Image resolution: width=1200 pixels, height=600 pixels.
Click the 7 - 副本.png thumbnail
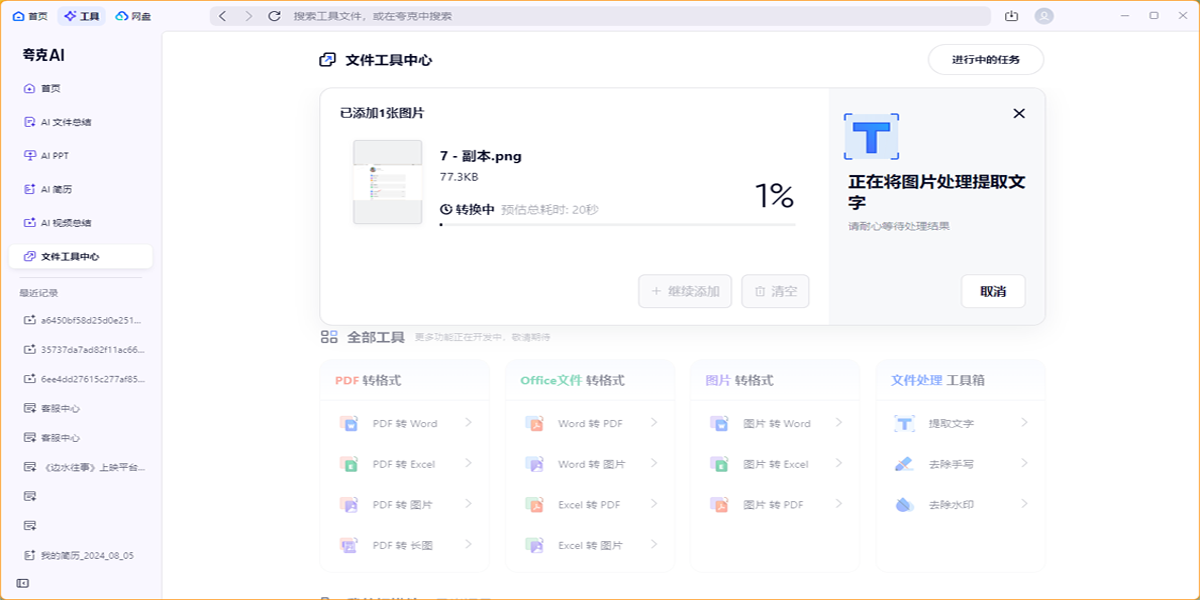387,182
